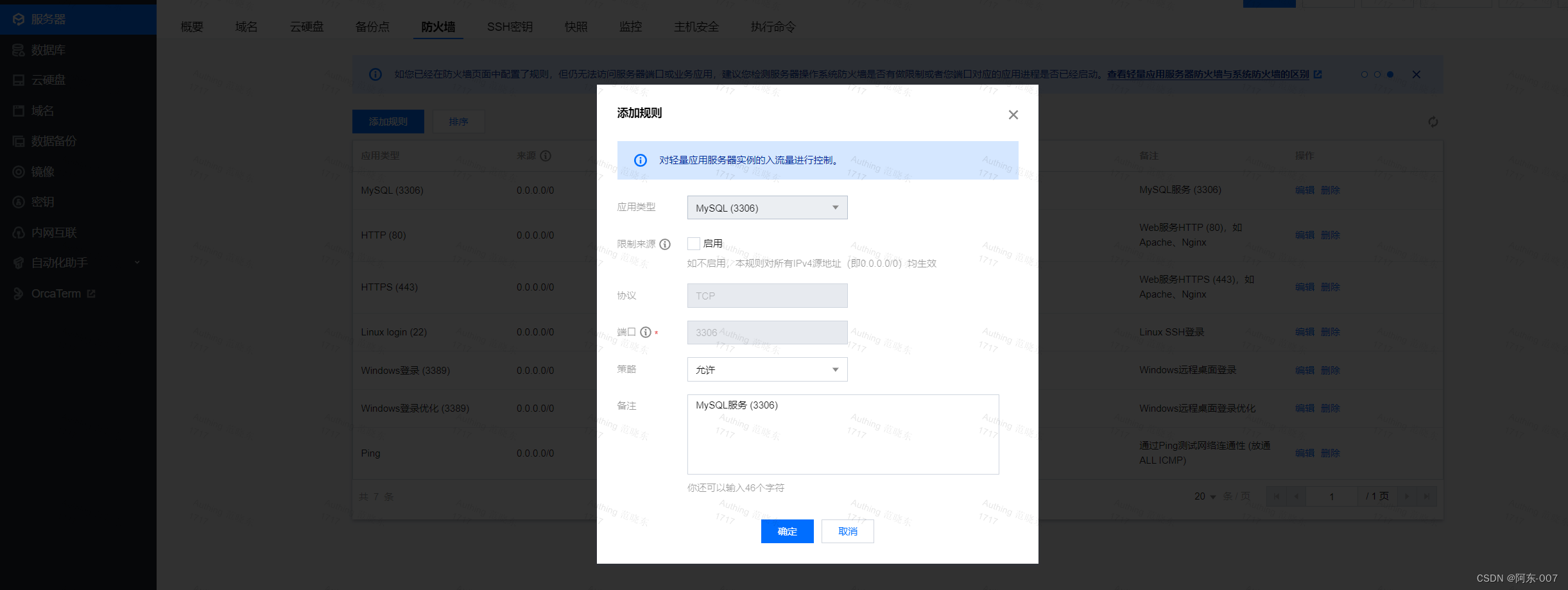Click 编辑 for the Linux SSH登录 rule
Screen dimensions: 1568x590
click(1305, 332)
